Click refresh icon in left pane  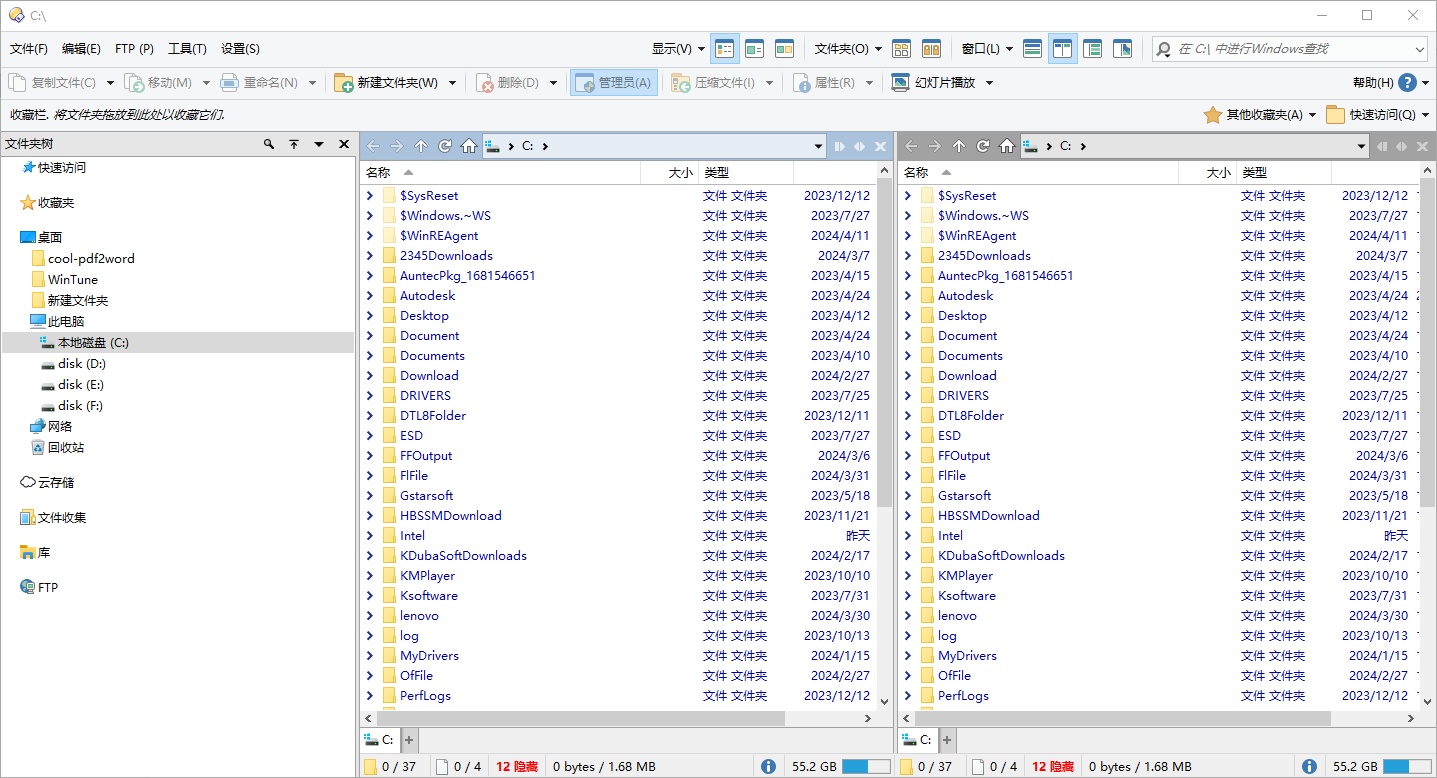click(x=445, y=146)
